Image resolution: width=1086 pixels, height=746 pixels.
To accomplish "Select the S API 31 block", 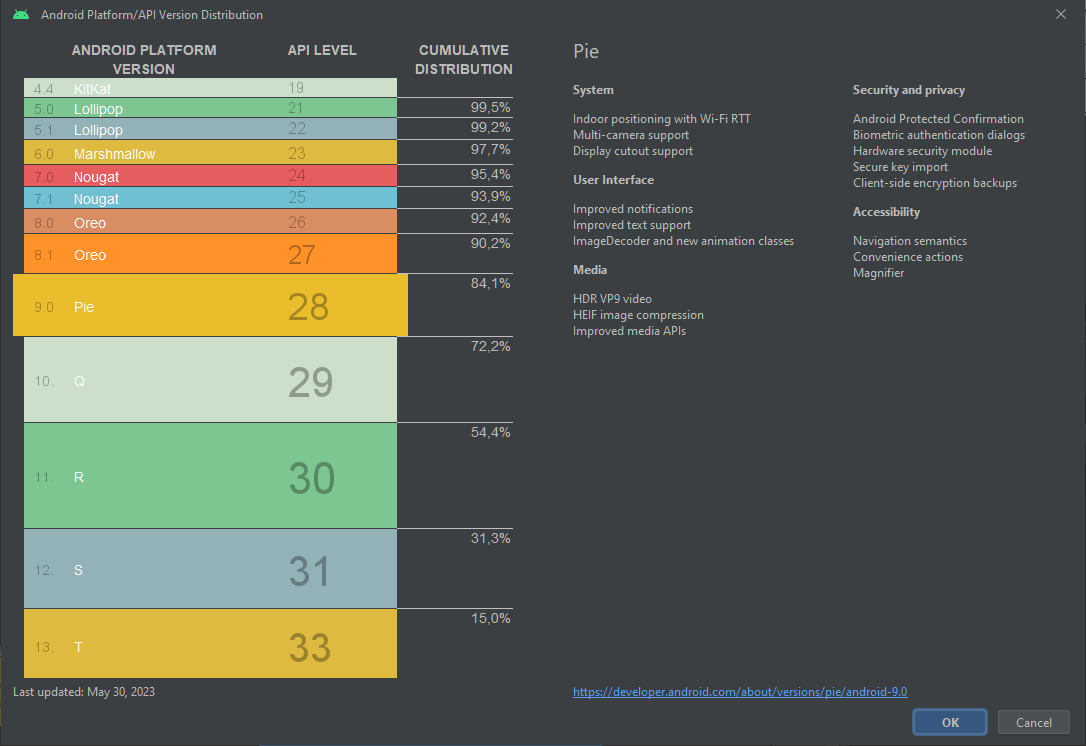I will click(x=210, y=569).
